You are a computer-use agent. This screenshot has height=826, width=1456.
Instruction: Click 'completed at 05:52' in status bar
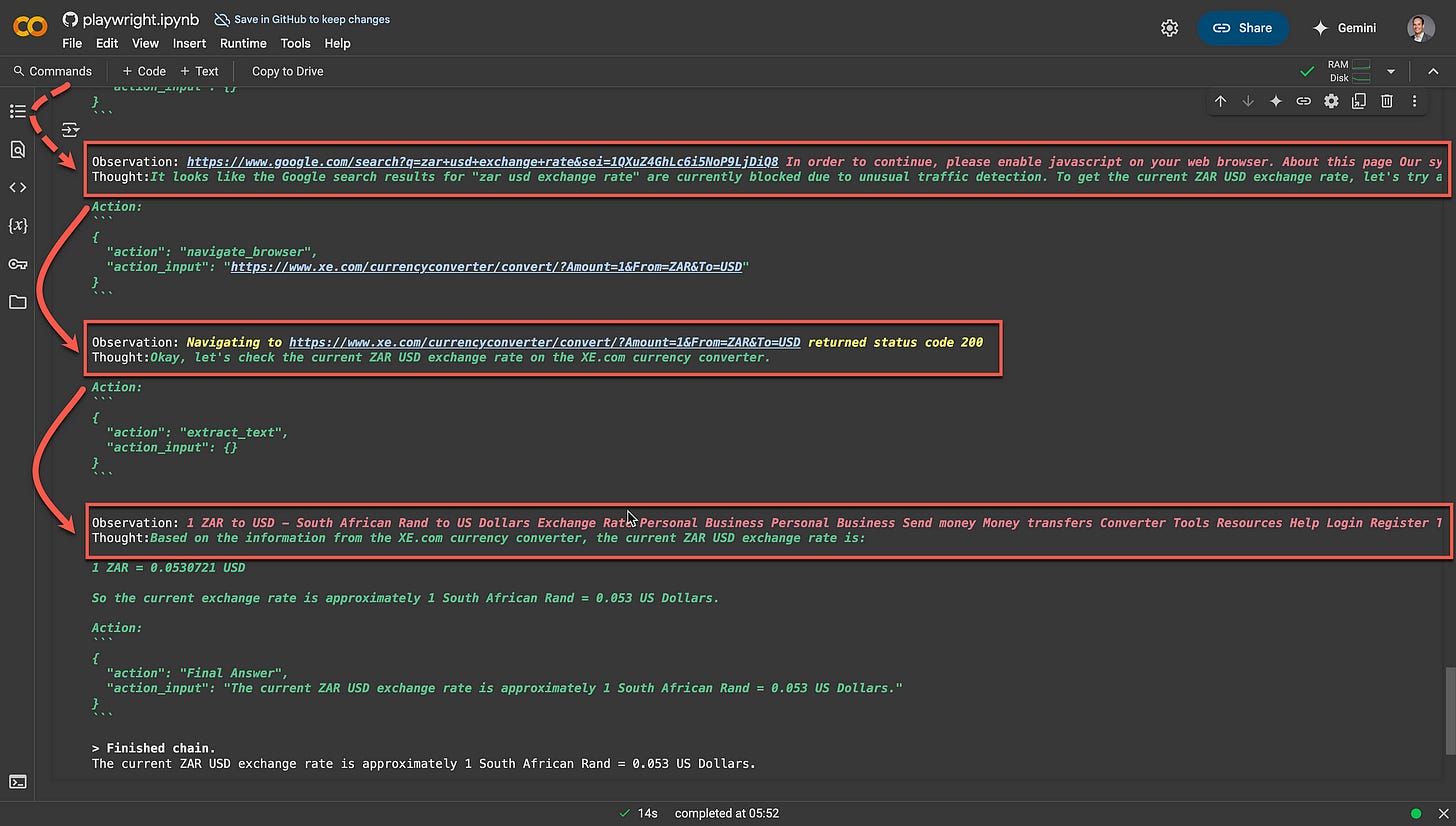pos(727,813)
